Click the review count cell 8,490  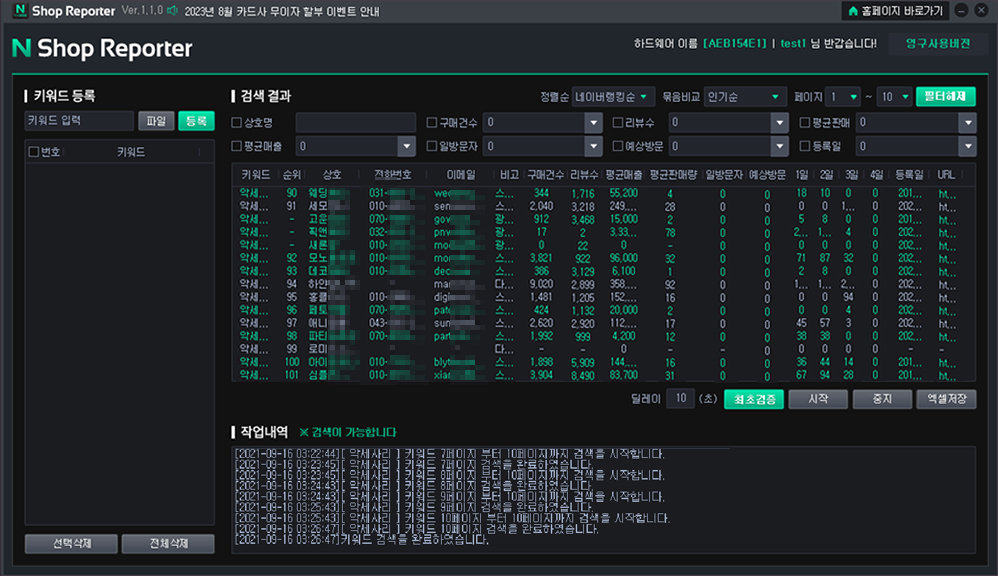point(582,376)
